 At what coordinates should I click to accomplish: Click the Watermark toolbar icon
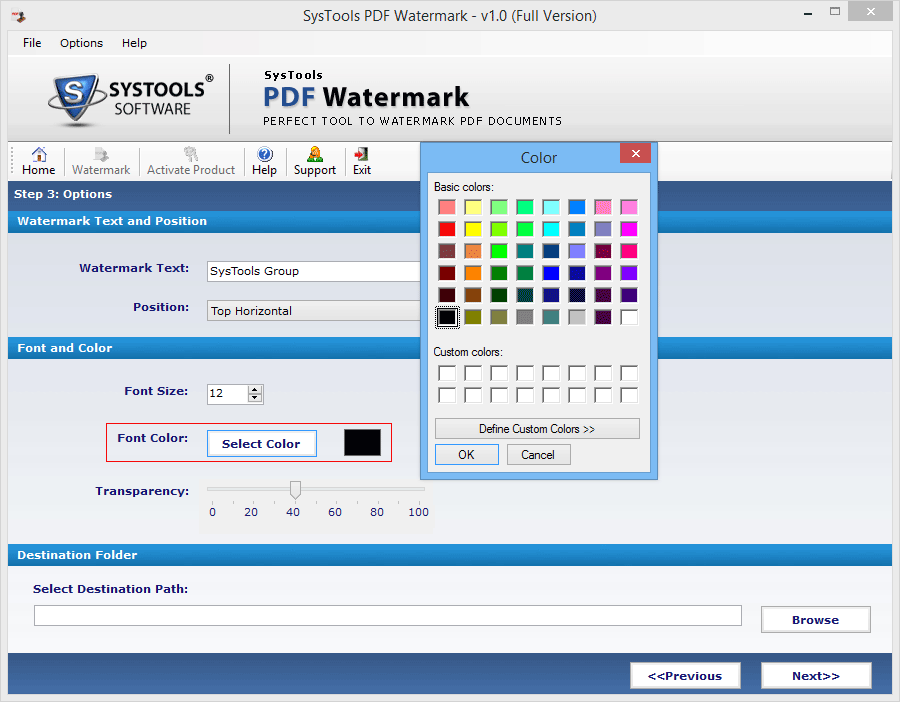tap(101, 161)
